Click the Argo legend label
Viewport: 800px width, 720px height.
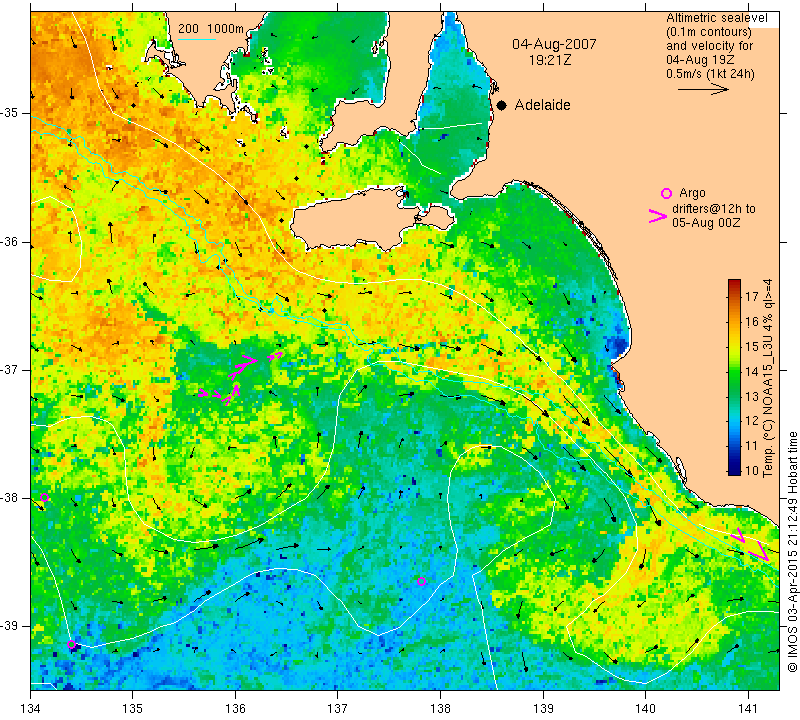click(692, 193)
